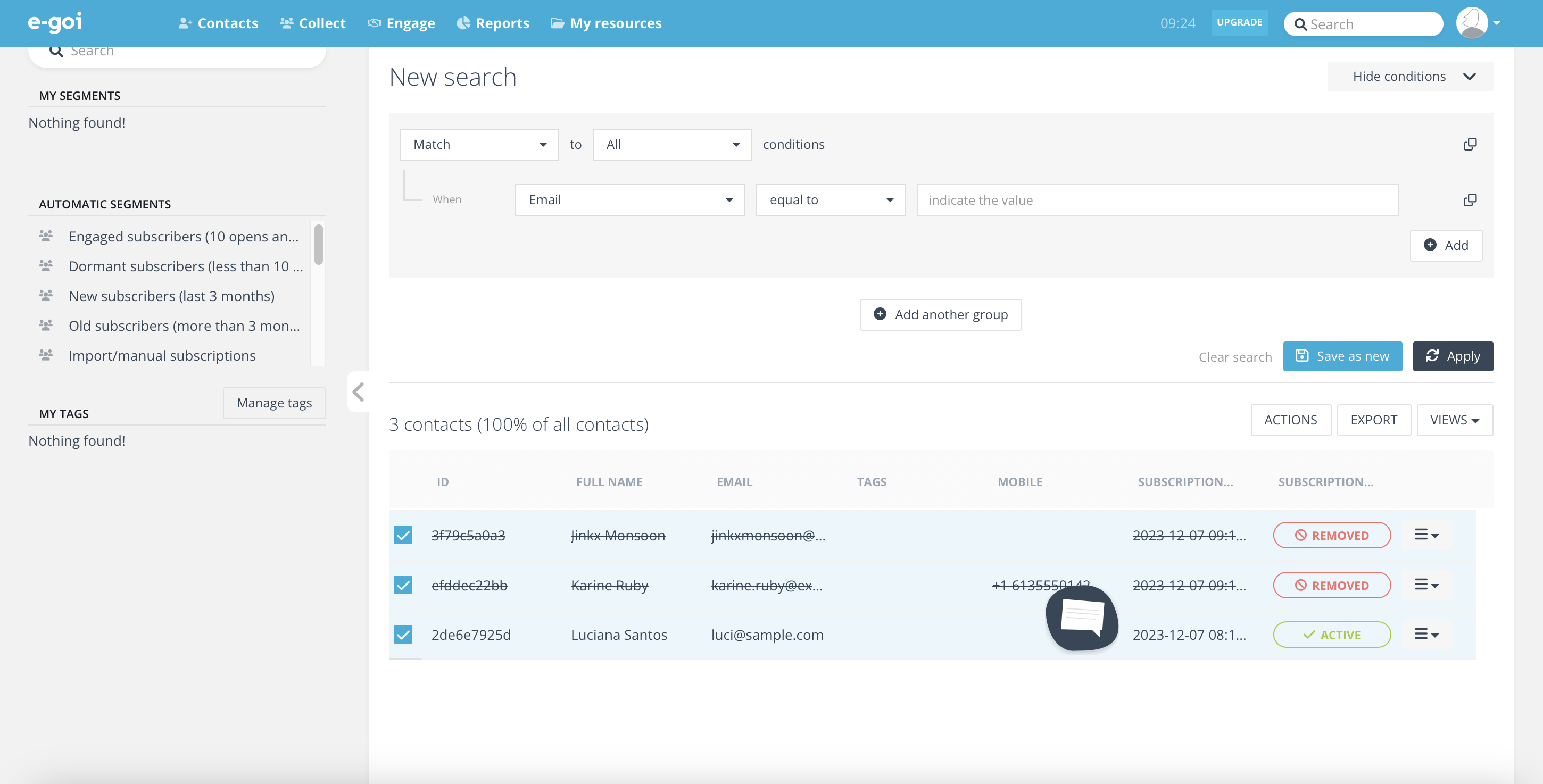1543x784 pixels.
Task: Click Add another group
Action: coord(940,314)
